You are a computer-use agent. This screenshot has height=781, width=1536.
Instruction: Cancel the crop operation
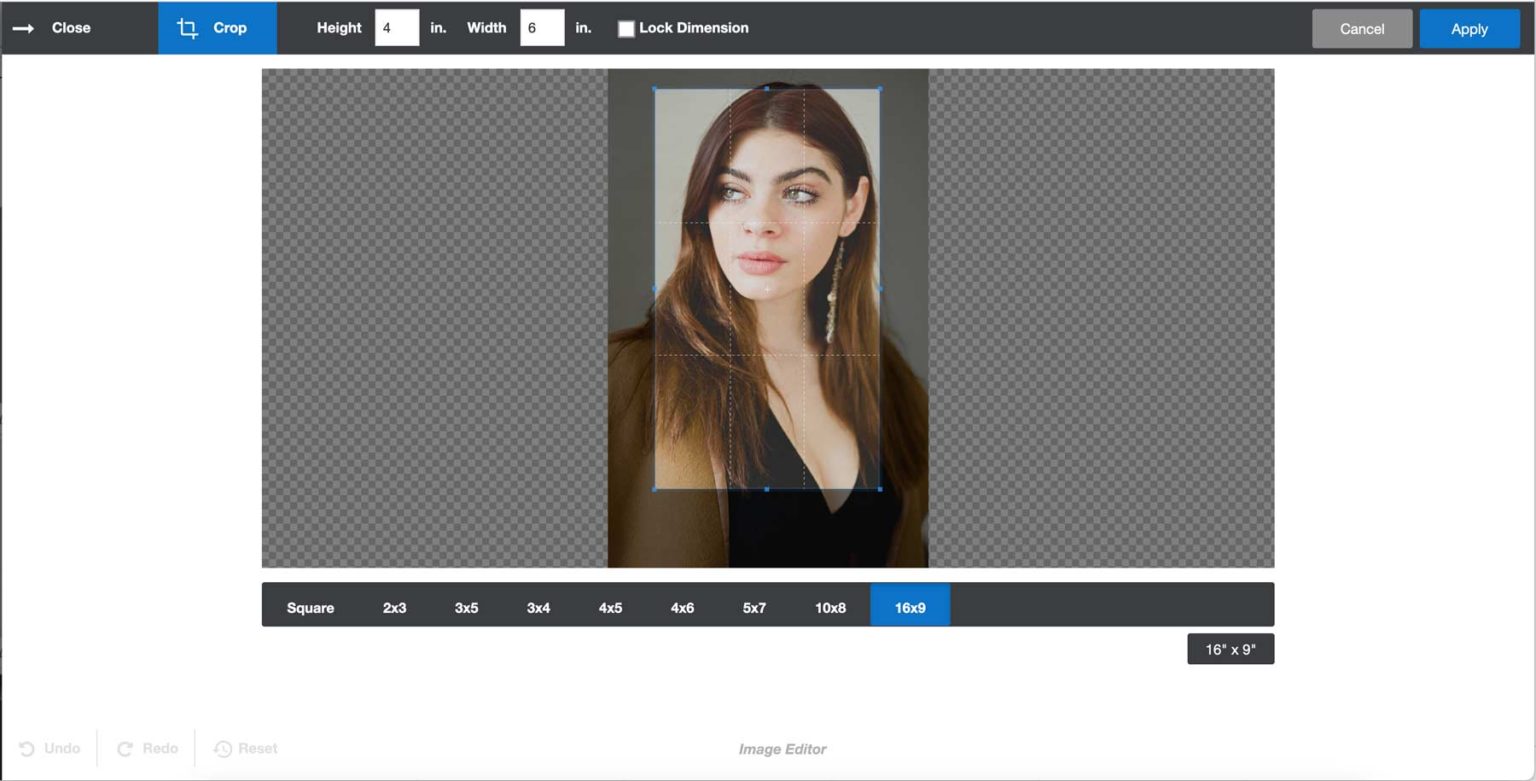1362,28
